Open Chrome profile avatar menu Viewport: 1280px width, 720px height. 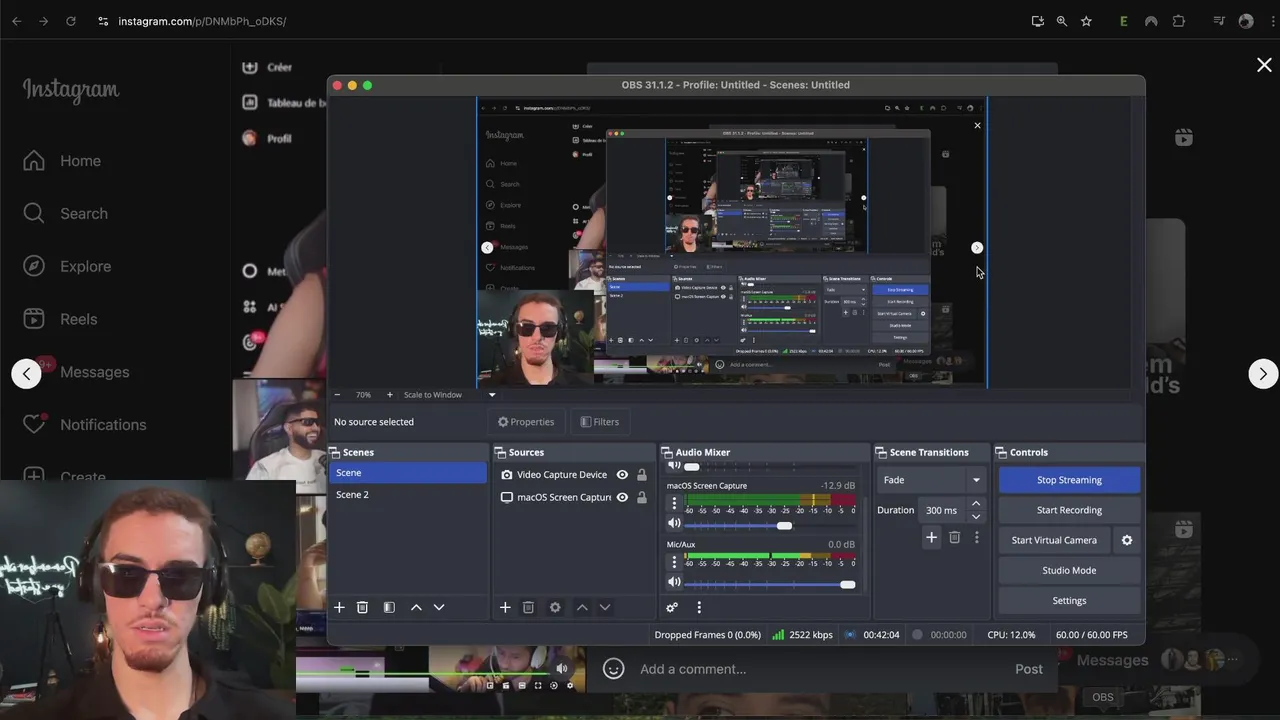click(x=1246, y=21)
